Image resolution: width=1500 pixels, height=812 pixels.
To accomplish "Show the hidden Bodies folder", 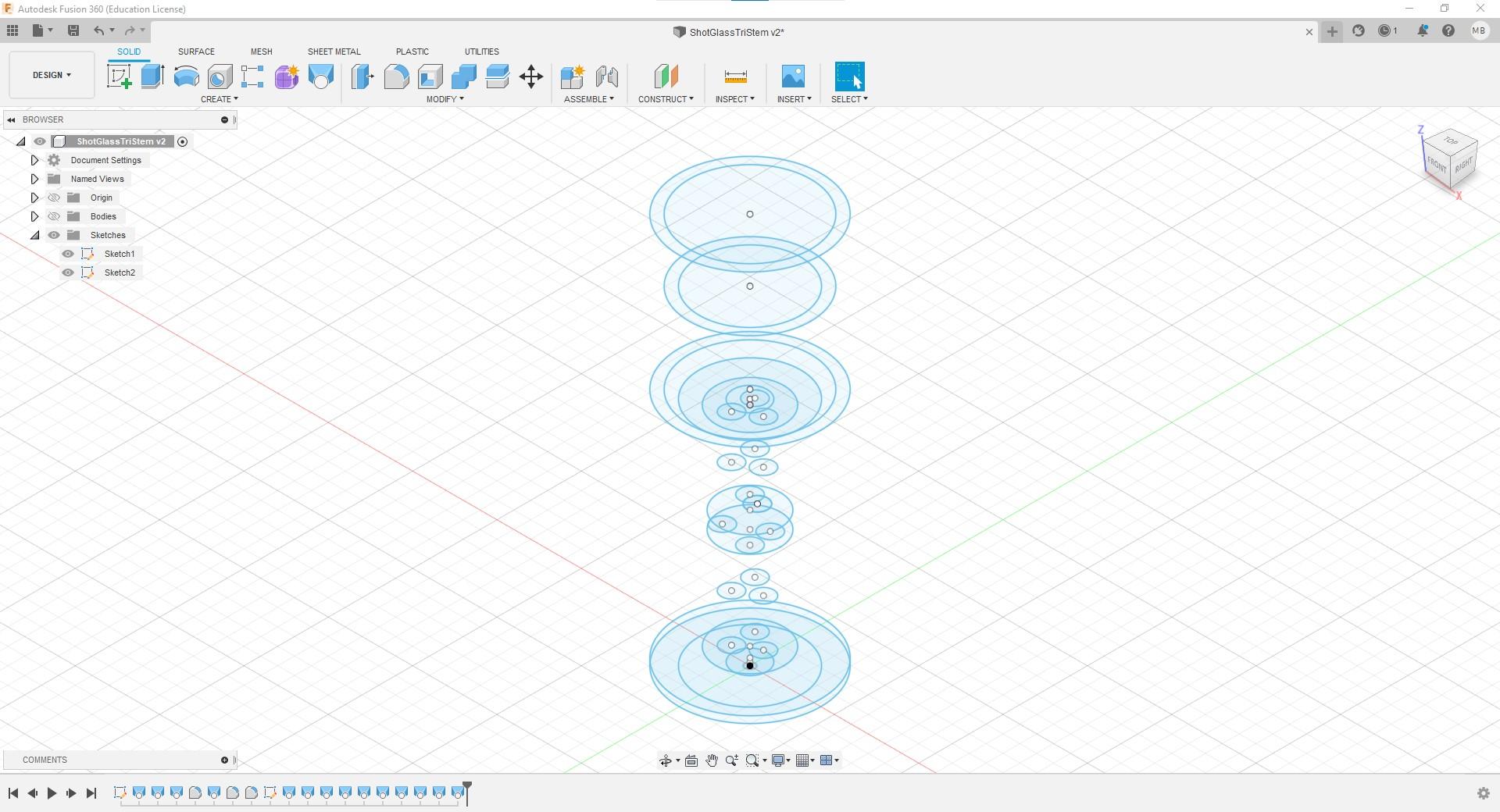I will (54, 216).
